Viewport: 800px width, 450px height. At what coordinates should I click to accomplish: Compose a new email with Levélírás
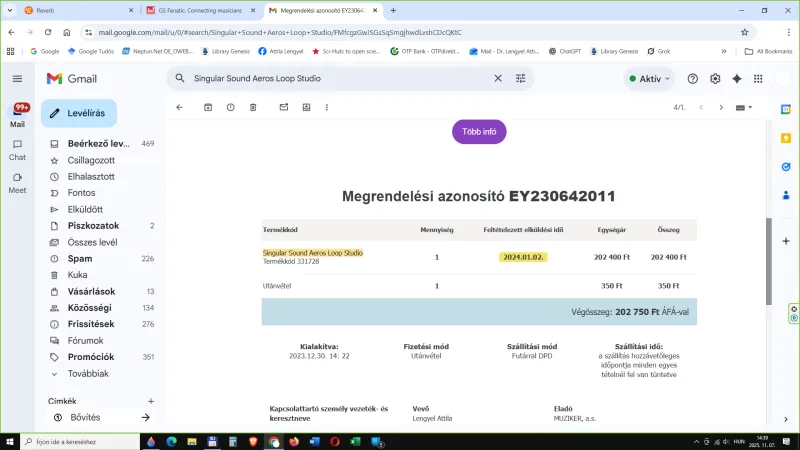click(x=79, y=113)
